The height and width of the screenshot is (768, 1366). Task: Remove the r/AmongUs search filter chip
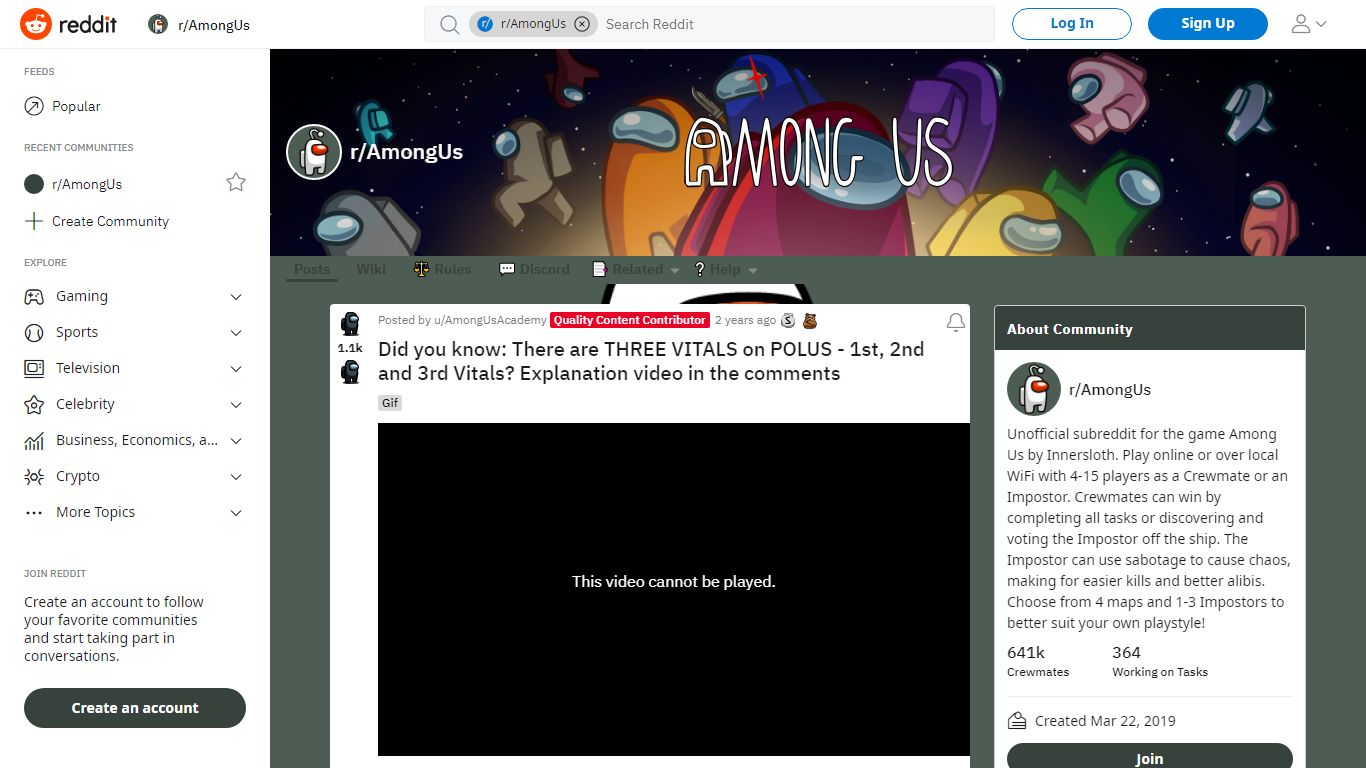[582, 24]
